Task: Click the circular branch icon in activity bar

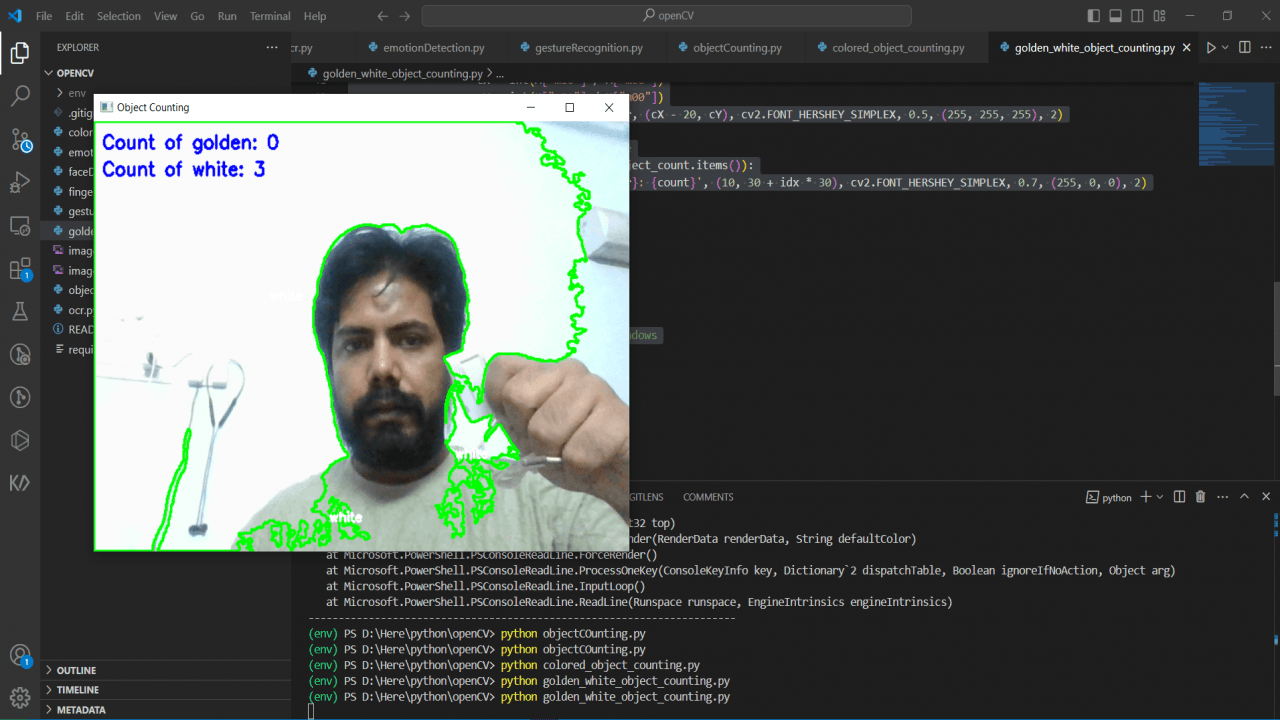Action: pos(20,355)
